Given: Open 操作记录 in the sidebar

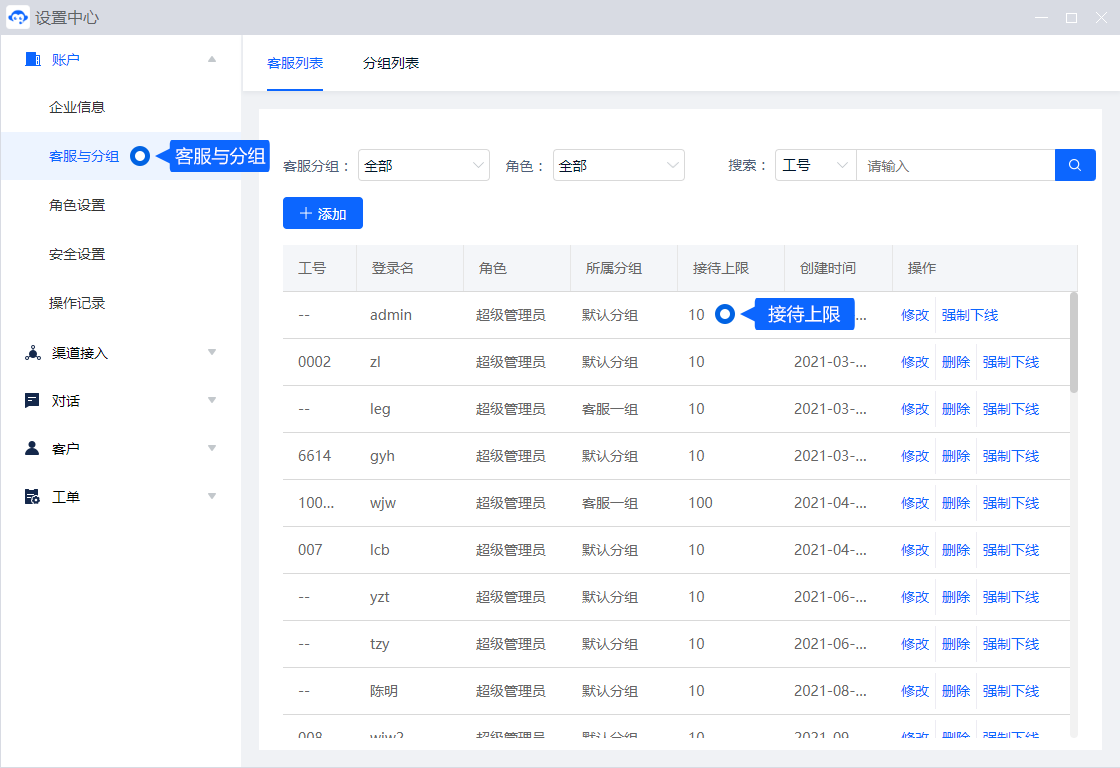Looking at the screenshot, I should (77, 303).
